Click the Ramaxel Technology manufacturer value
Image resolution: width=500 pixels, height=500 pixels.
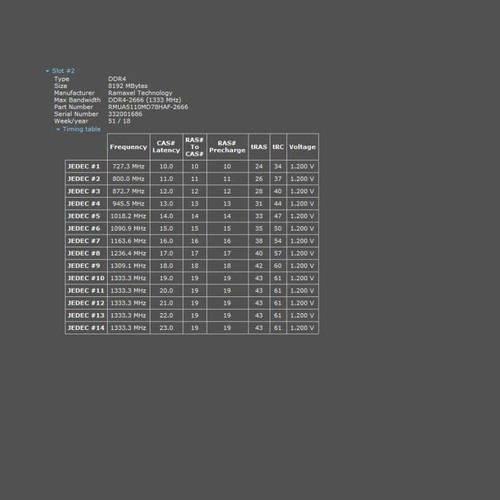point(140,93)
